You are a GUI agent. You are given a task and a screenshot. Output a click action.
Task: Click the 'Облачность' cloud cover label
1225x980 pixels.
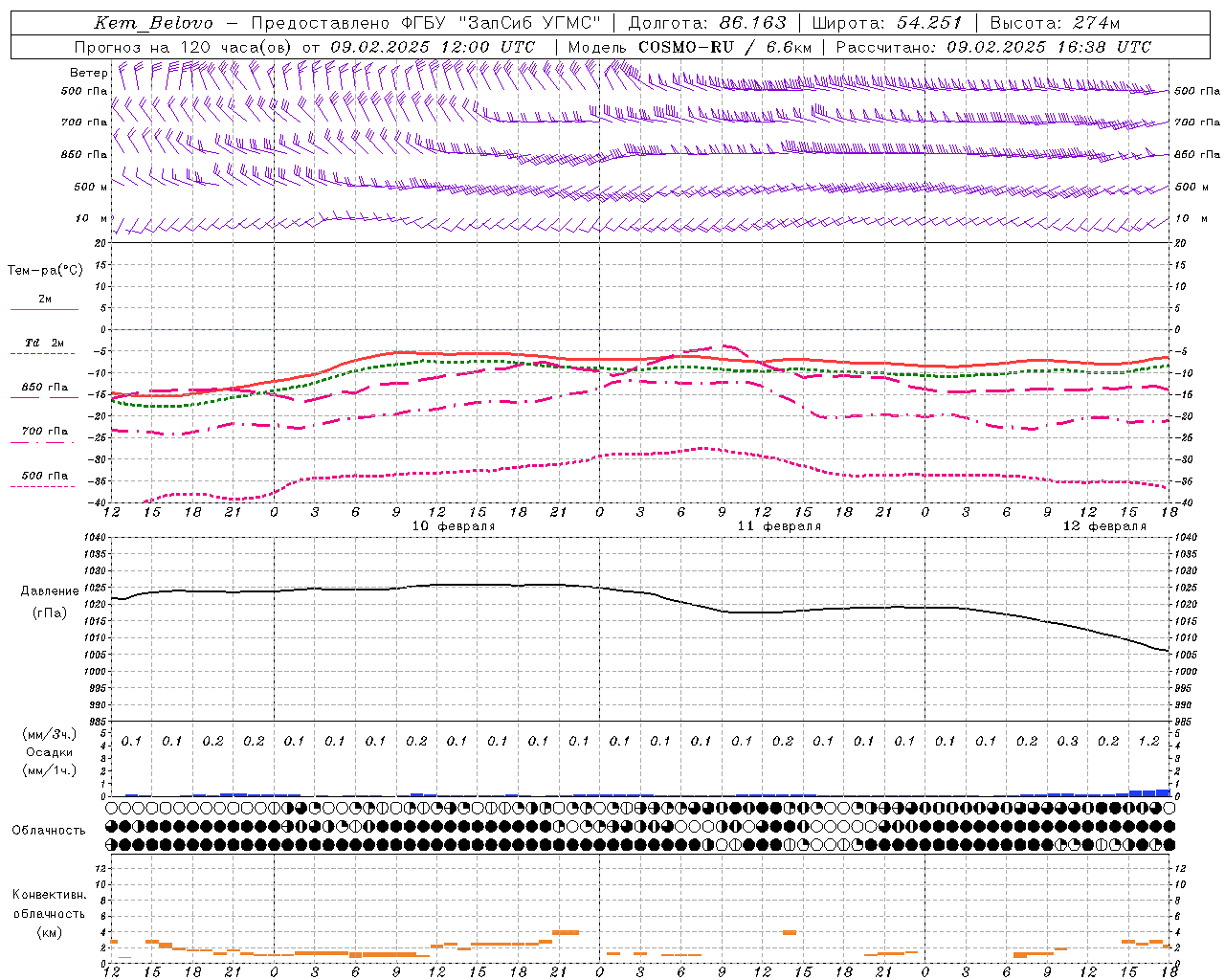tap(49, 831)
